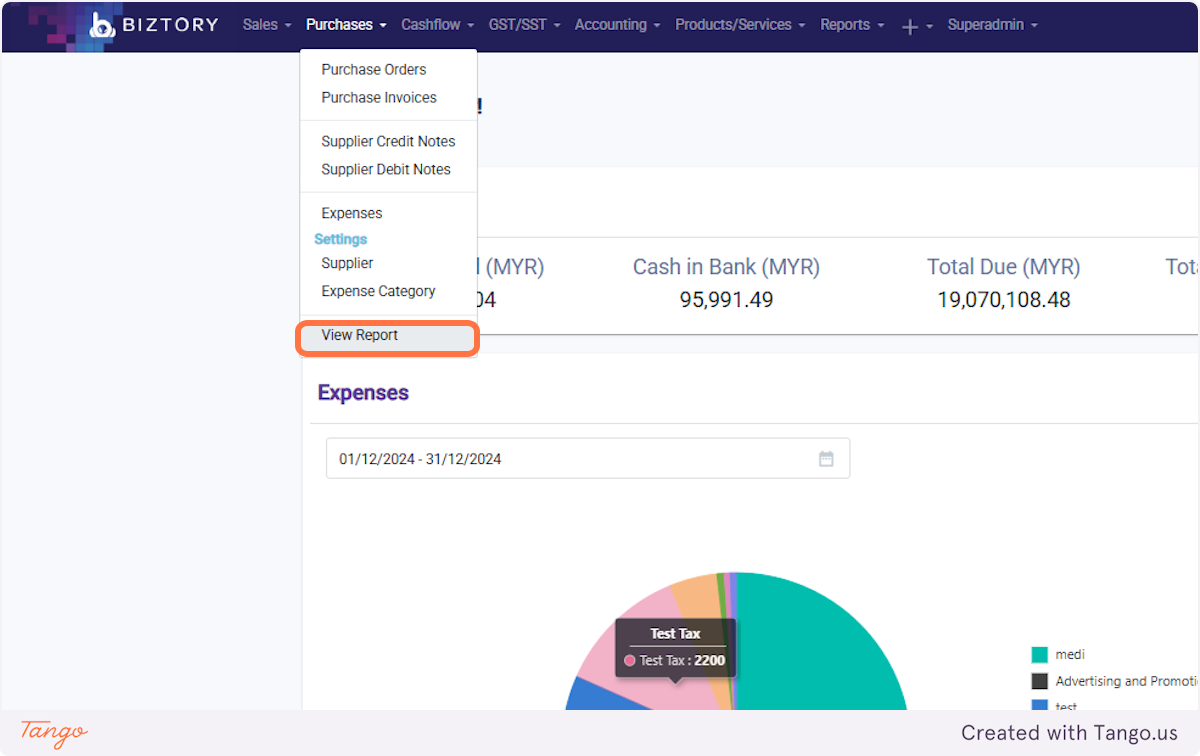Expand the Sales dropdown menu

point(267,25)
